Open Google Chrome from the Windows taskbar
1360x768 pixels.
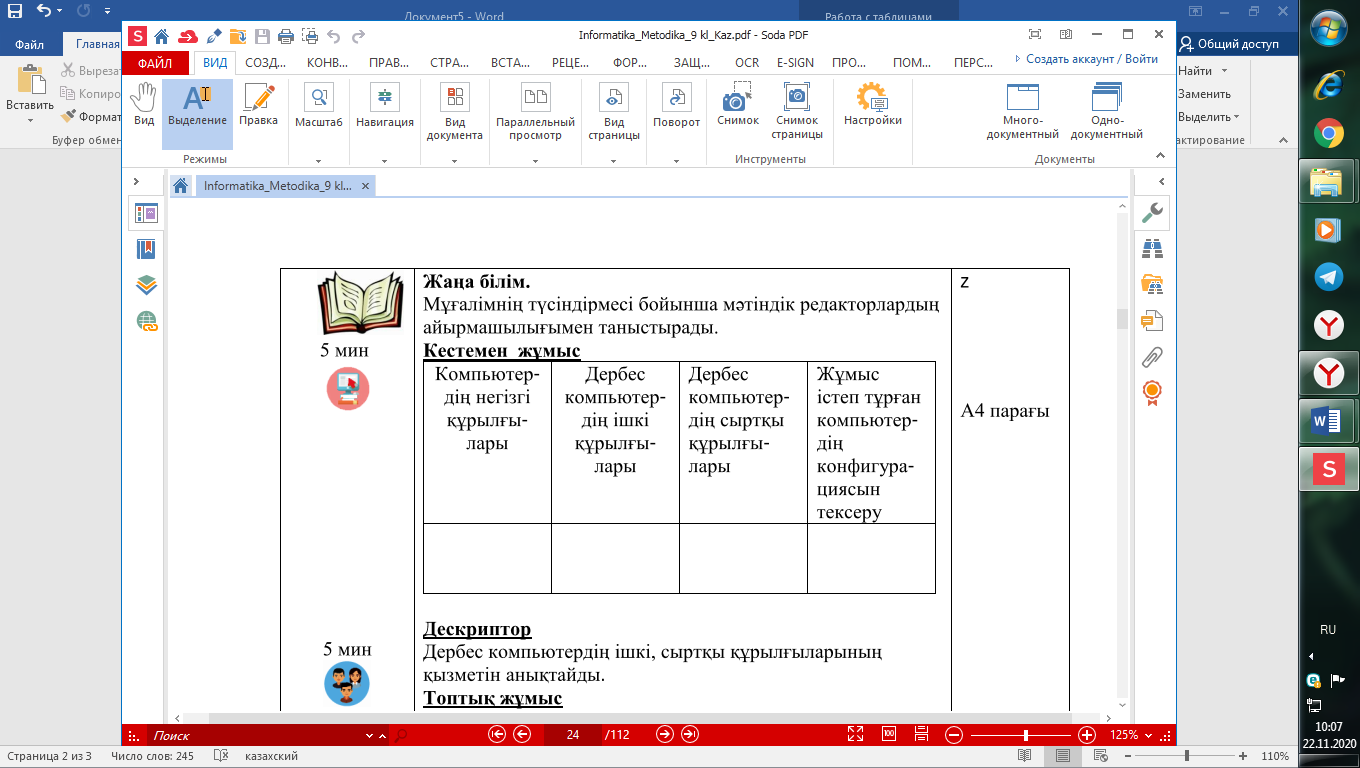[1328, 132]
